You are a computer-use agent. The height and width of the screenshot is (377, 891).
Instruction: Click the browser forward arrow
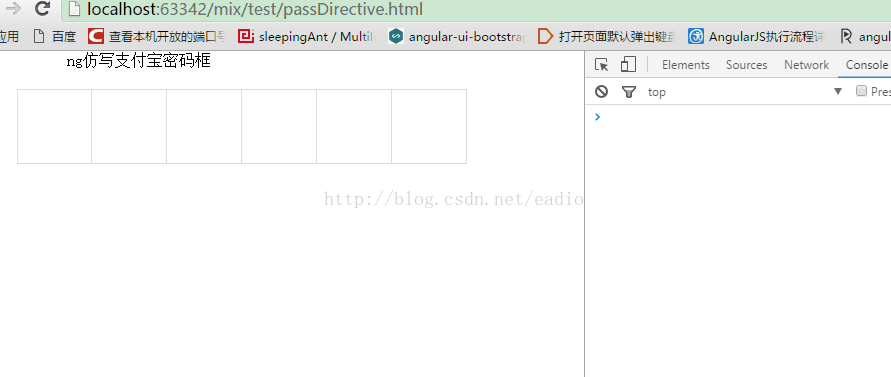pyautogui.click(x=13, y=9)
